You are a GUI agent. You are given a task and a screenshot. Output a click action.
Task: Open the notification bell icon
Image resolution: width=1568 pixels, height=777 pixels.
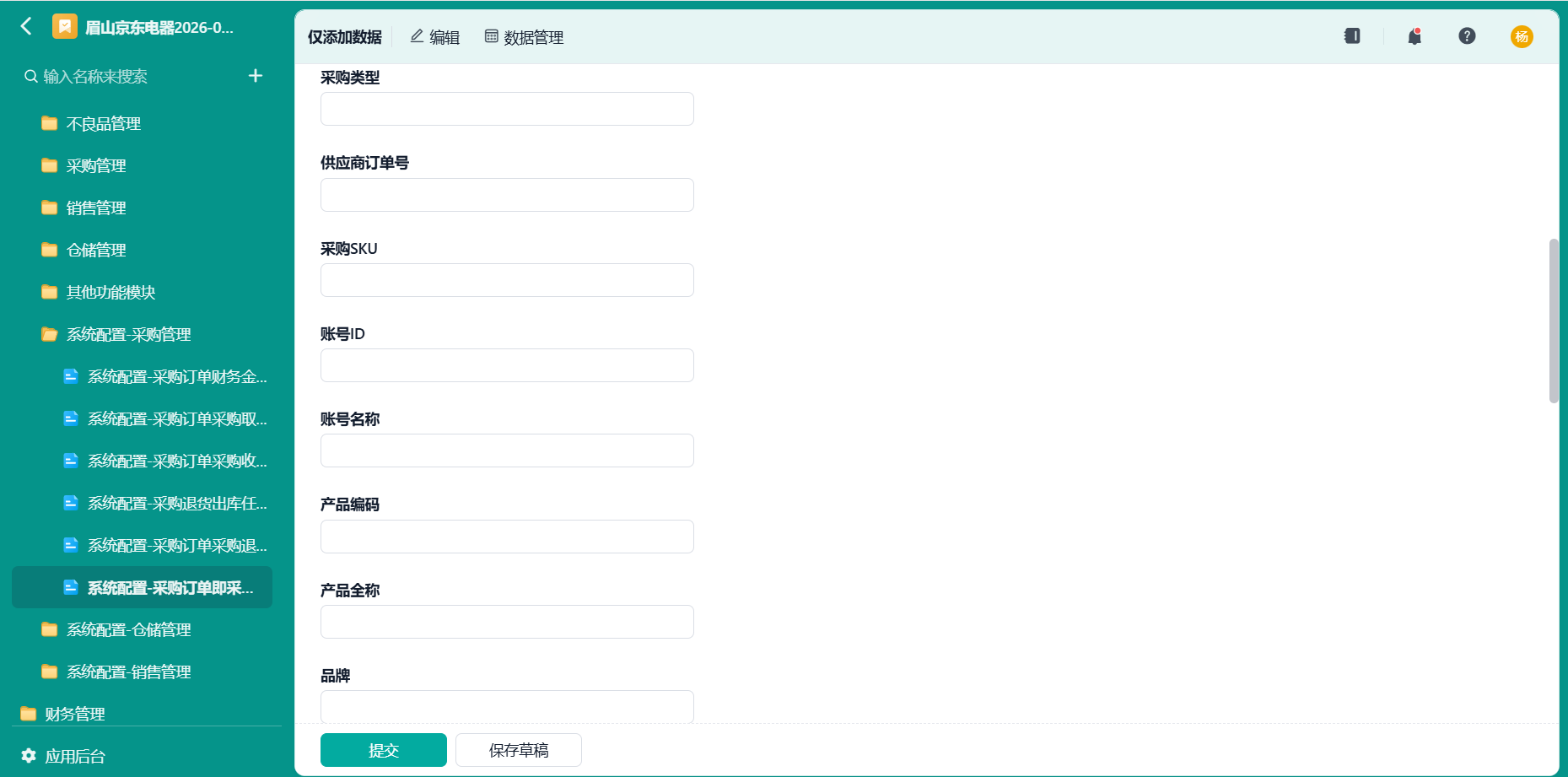click(x=1414, y=36)
